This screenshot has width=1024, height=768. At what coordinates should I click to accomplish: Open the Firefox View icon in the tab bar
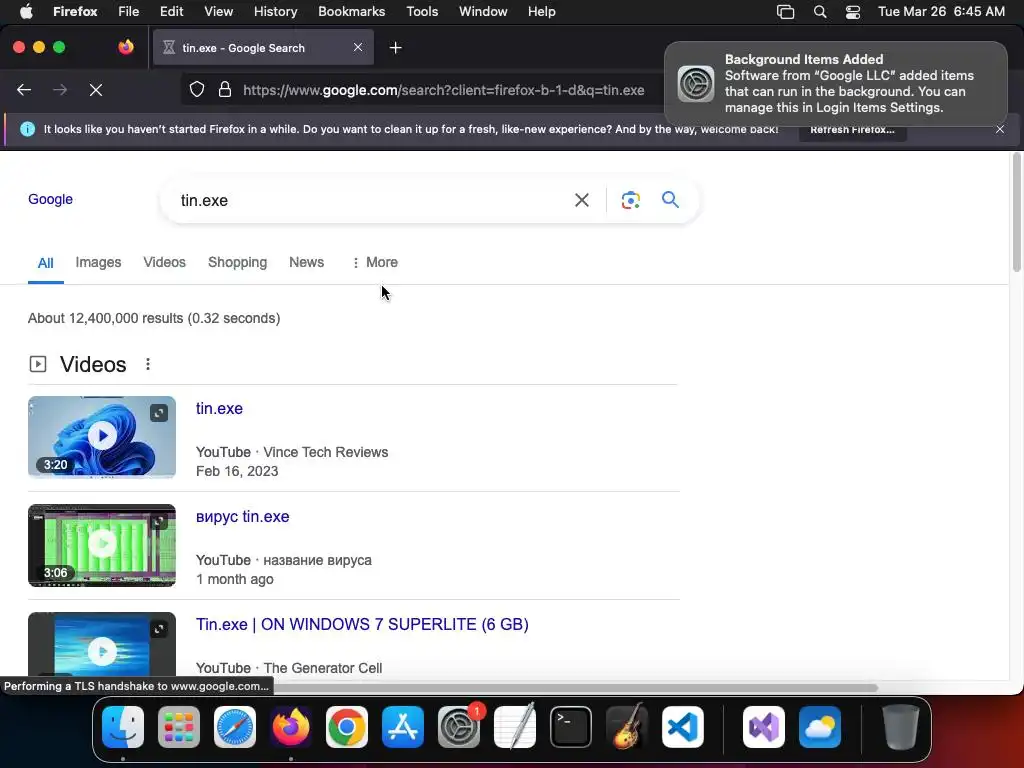(x=126, y=47)
